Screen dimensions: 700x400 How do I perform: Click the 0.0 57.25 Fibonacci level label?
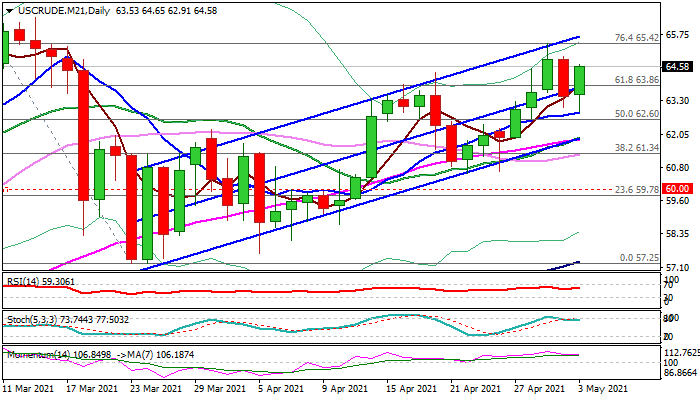(x=639, y=258)
